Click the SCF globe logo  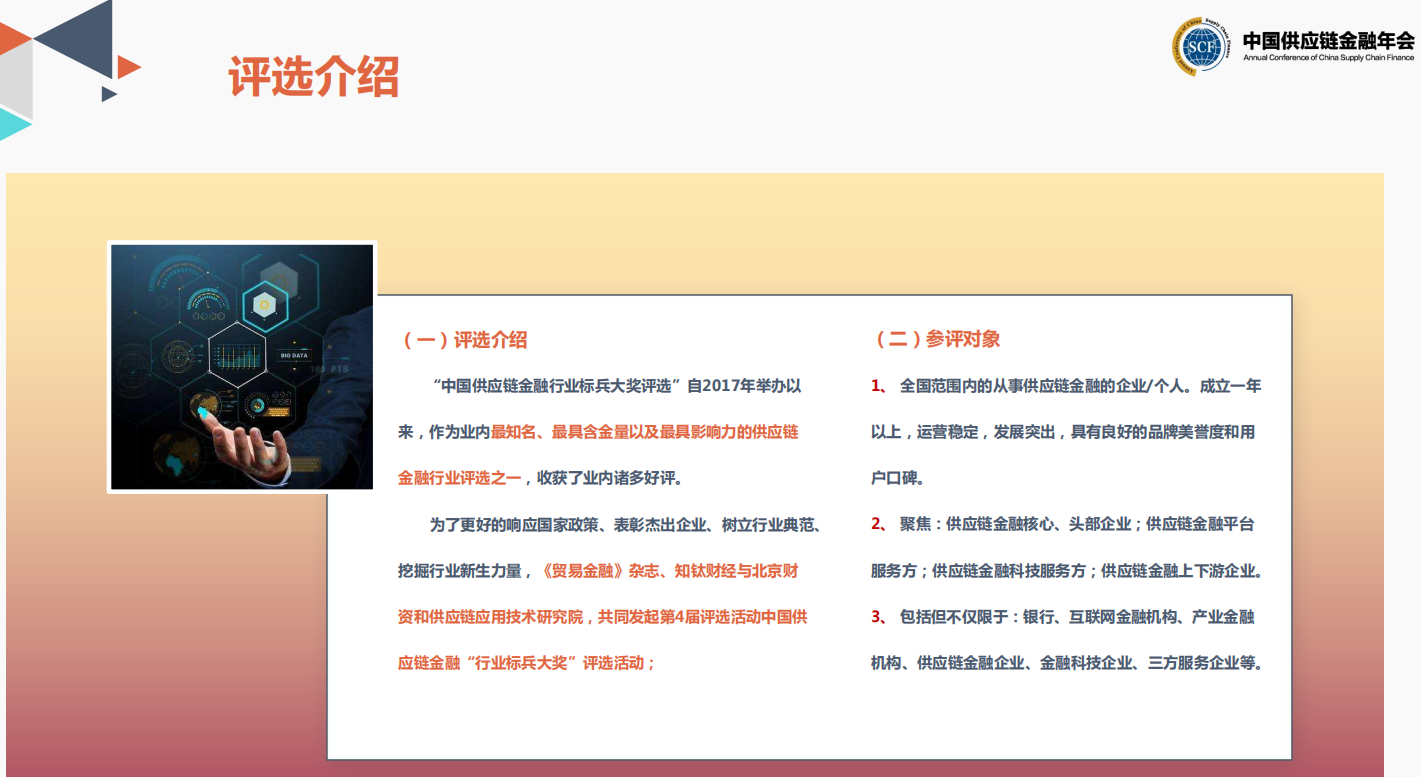point(1200,46)
